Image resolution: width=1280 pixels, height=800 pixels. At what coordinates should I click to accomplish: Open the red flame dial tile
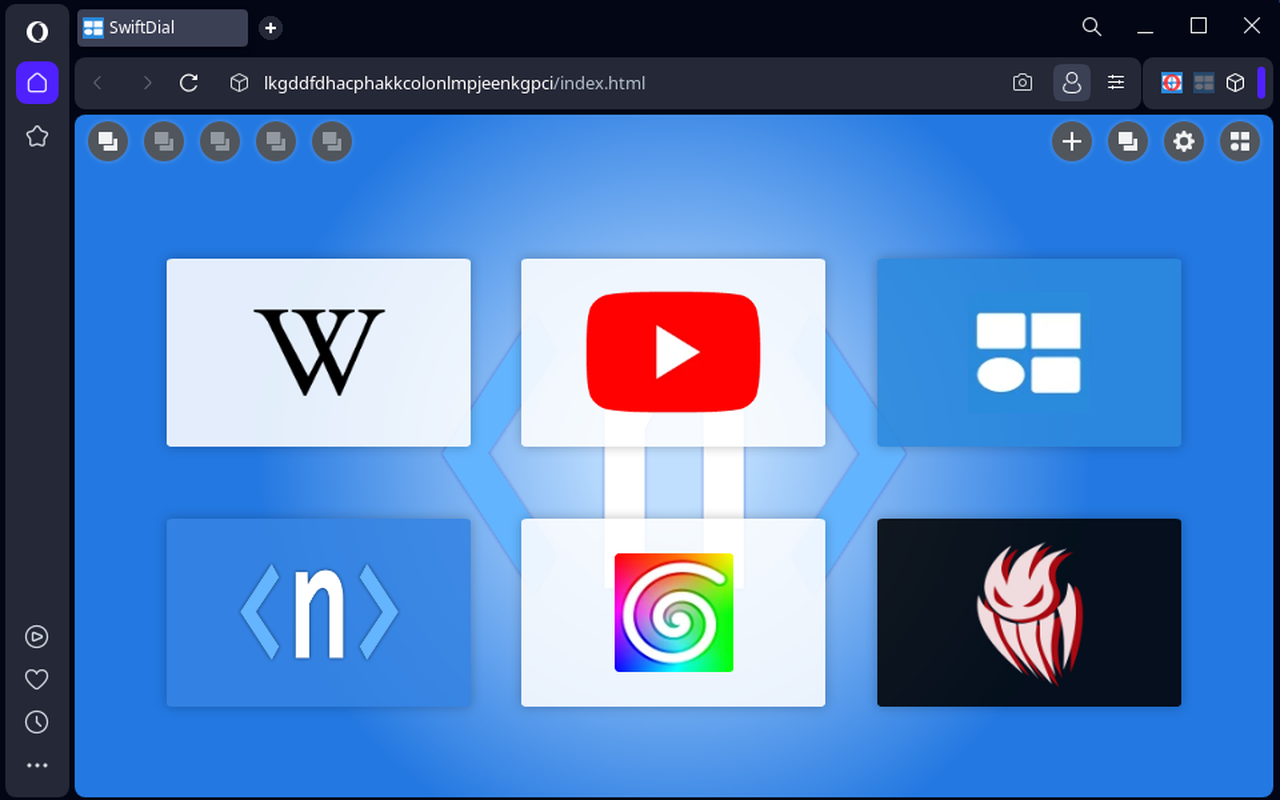1029,612
